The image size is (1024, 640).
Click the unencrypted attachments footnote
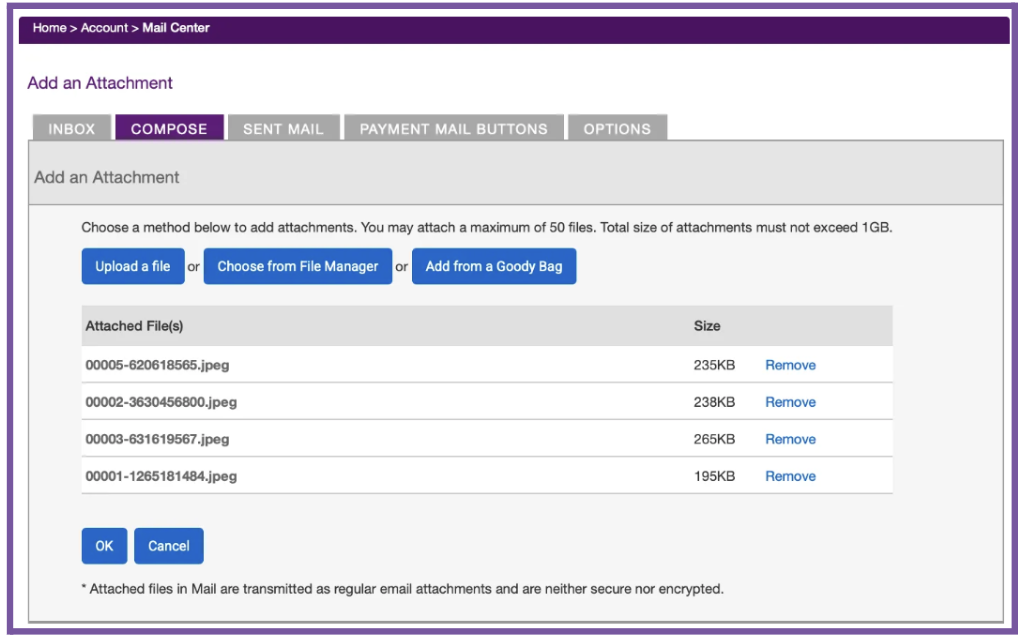(402, 589)
